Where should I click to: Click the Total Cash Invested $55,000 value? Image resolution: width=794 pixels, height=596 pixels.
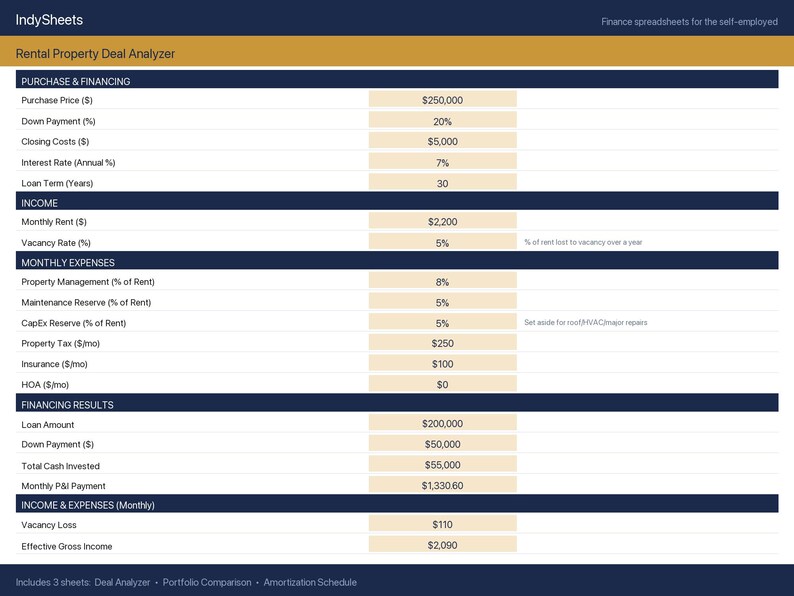[443, 464]
